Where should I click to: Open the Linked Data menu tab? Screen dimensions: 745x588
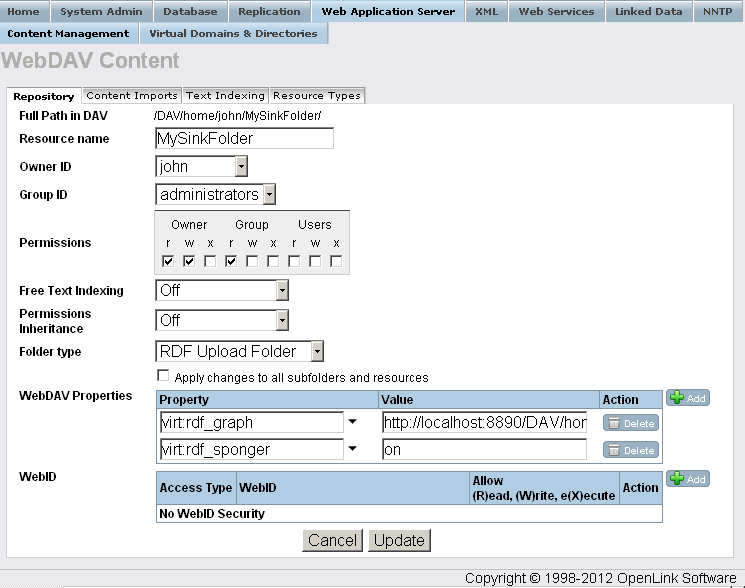tap(649, 12)
